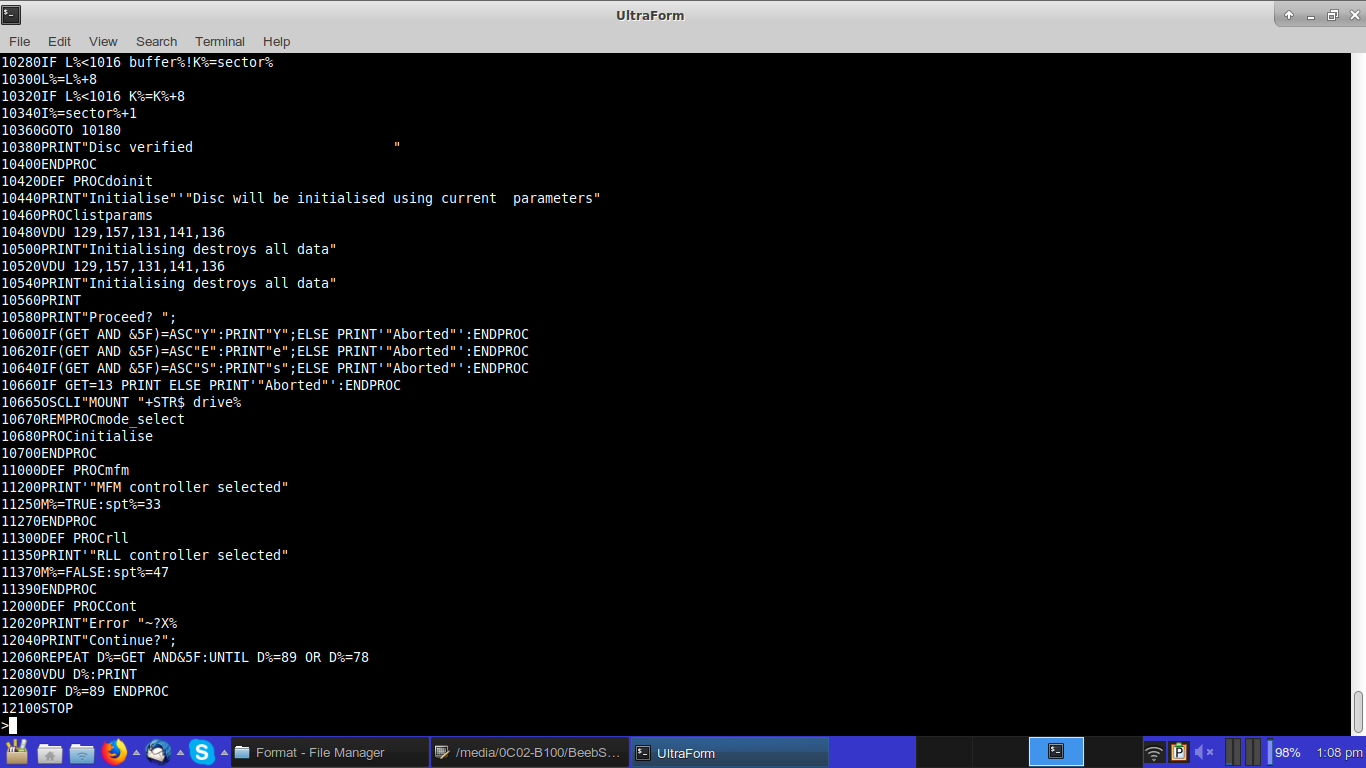
Task: Open the network folder icon in taskbar
Action: 82,752
